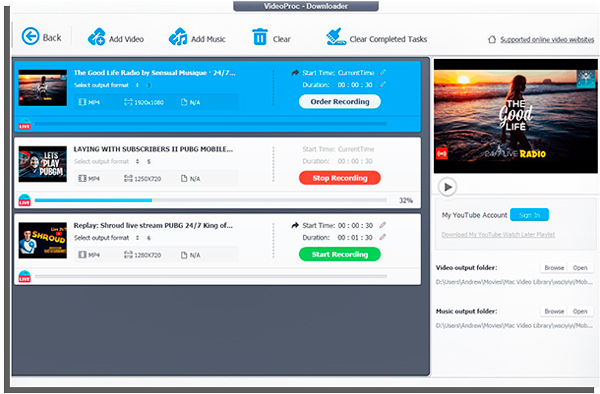Click 1280x720 resolution icon in Shroud row
The width and height of the screenshot is (600, 394).
point(128,255)
